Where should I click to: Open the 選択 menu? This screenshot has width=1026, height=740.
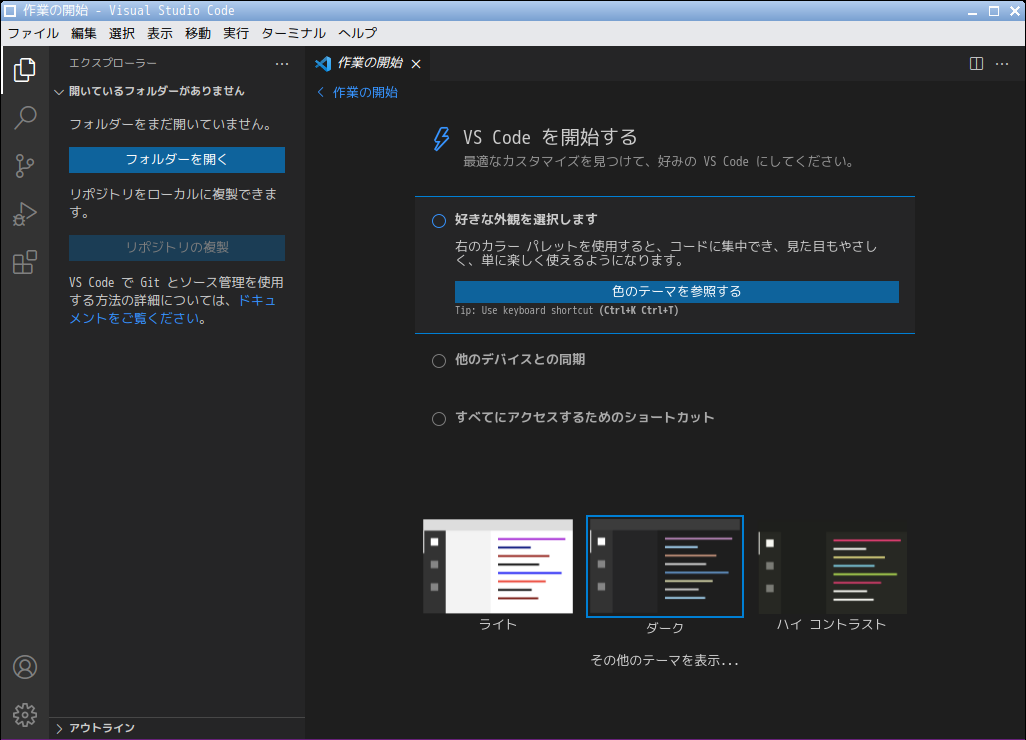122,33
